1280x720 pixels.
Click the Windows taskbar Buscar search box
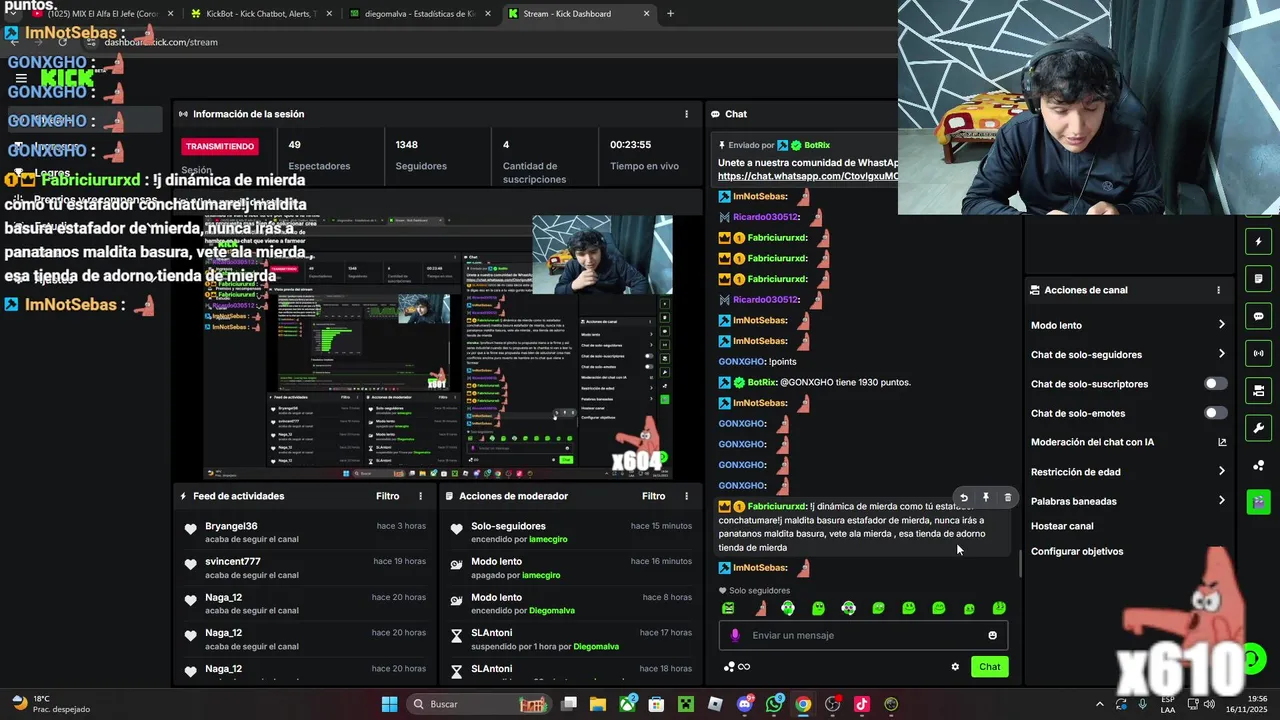480,704
